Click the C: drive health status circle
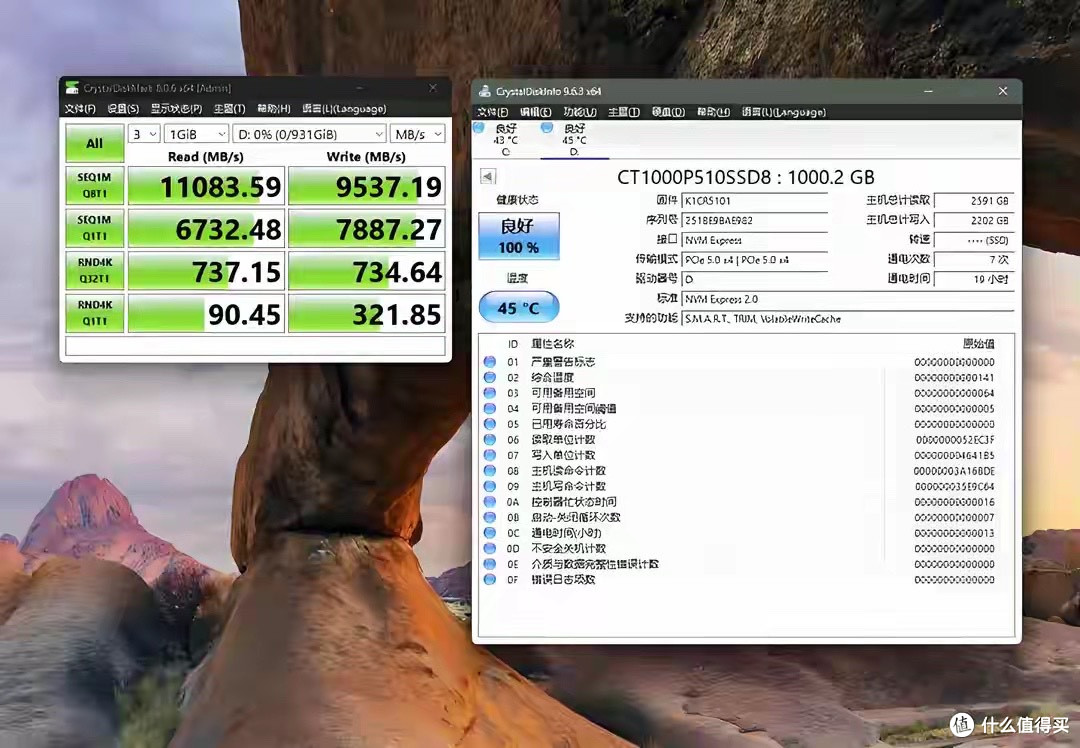 [479, 127]
